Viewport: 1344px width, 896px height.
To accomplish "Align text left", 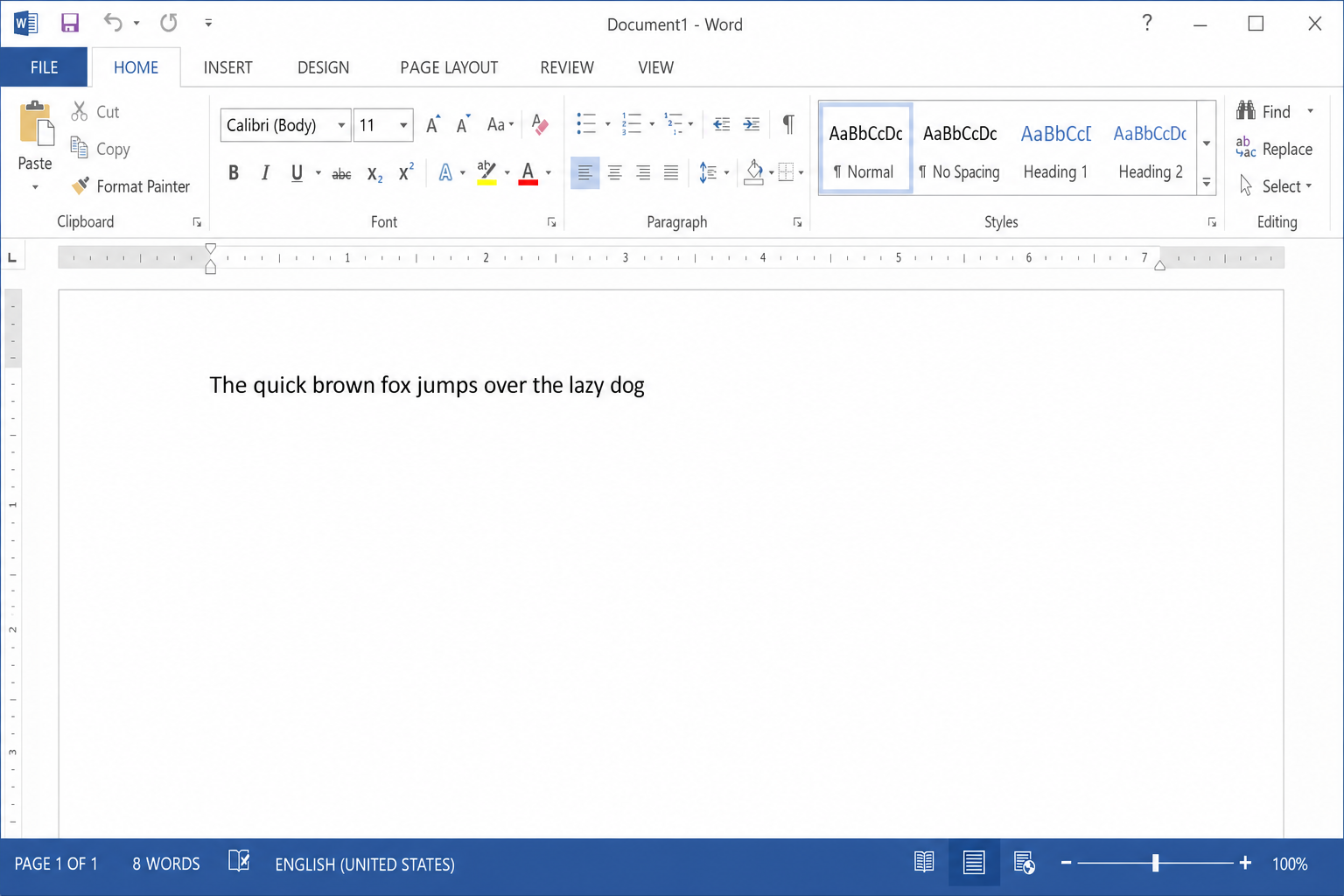I will (584, 173).
